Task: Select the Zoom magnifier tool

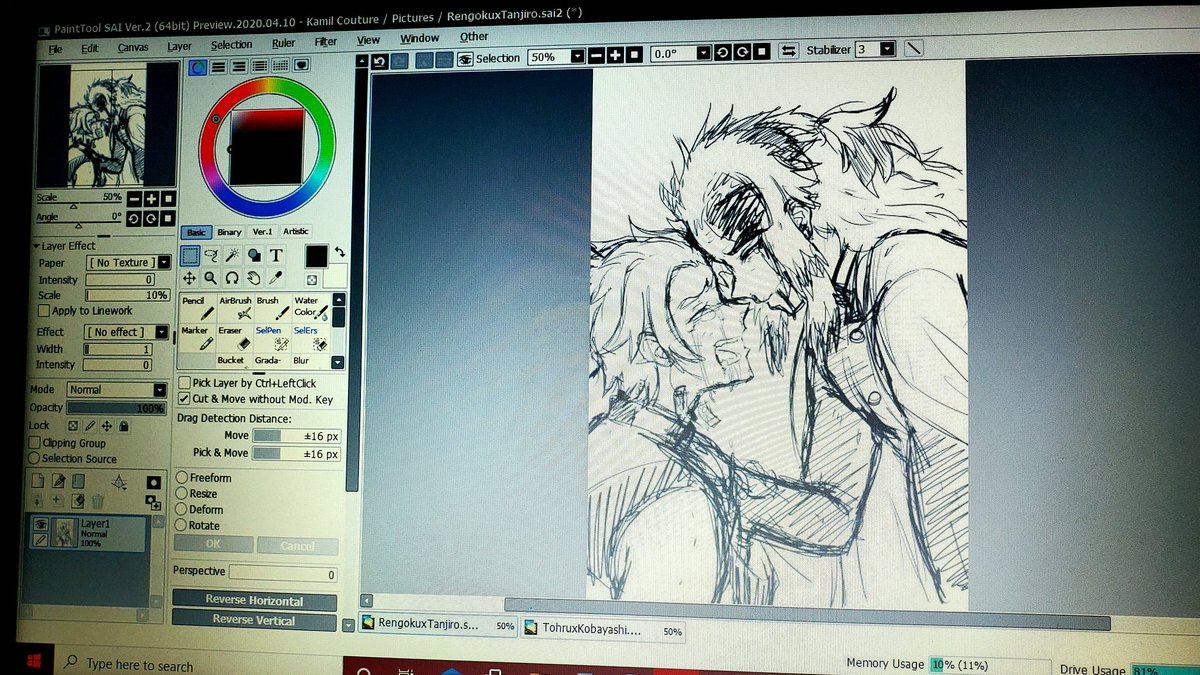Action: 210,278
